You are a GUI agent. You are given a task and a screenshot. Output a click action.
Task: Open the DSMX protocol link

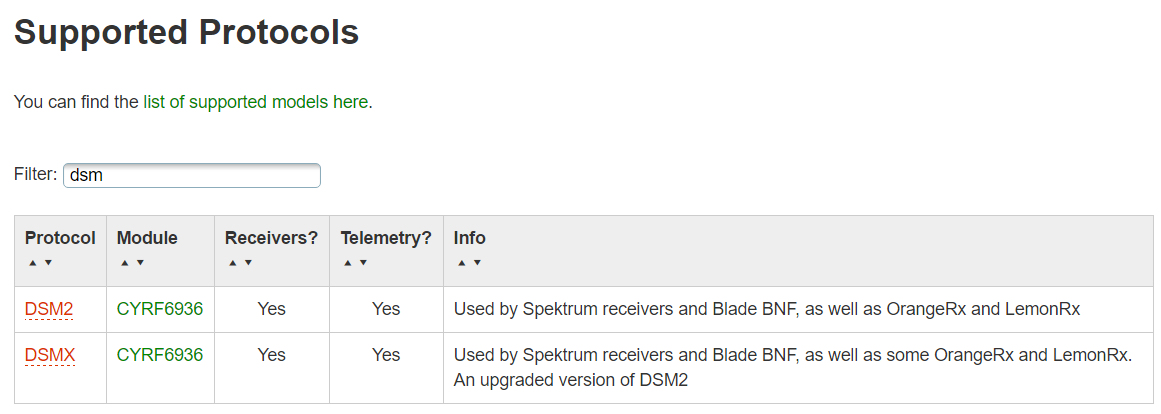pyautogui.click(x=50, y=355)
